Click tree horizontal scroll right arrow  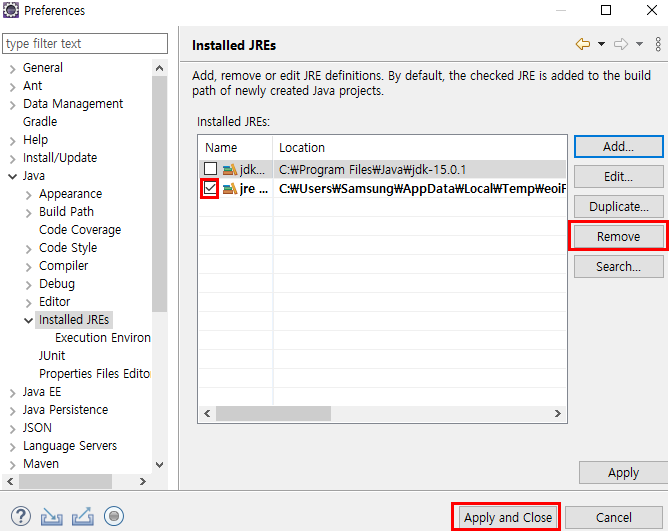[143, 482]
